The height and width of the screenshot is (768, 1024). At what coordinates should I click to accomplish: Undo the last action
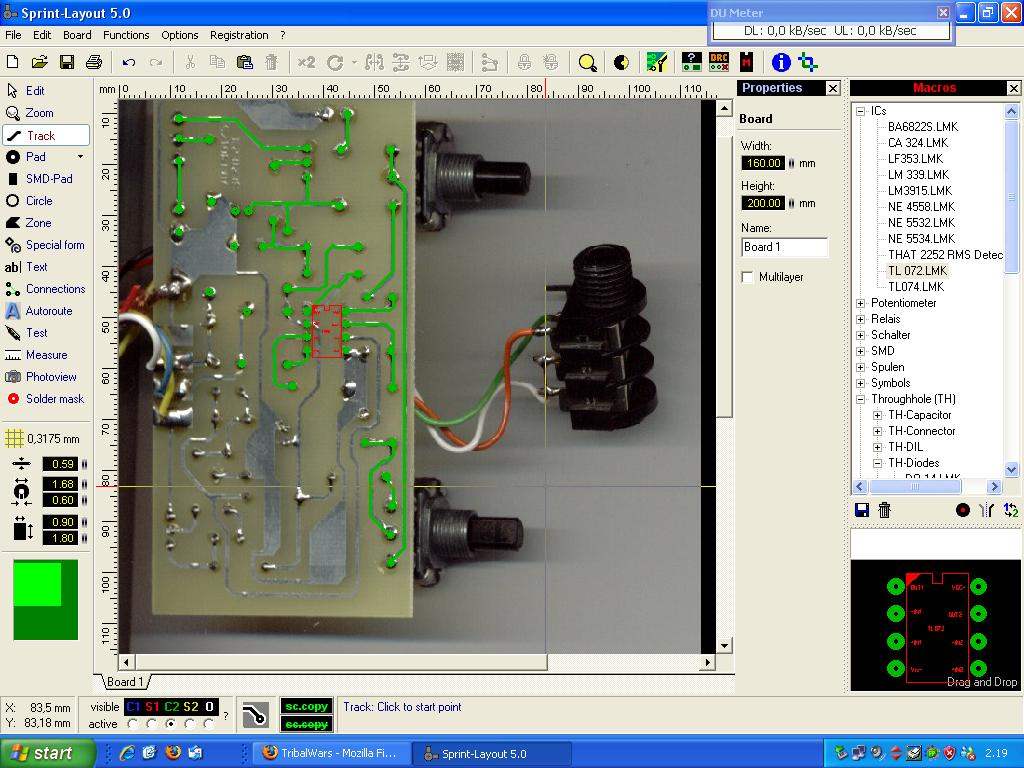point(129,63)
